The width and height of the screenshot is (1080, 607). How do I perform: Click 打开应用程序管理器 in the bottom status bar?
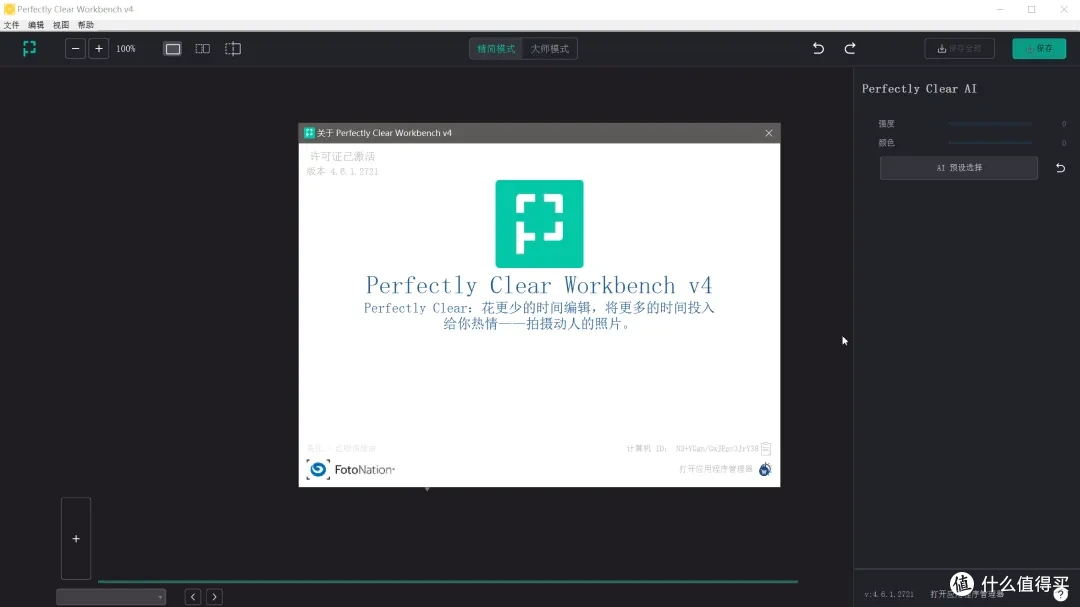967,594
